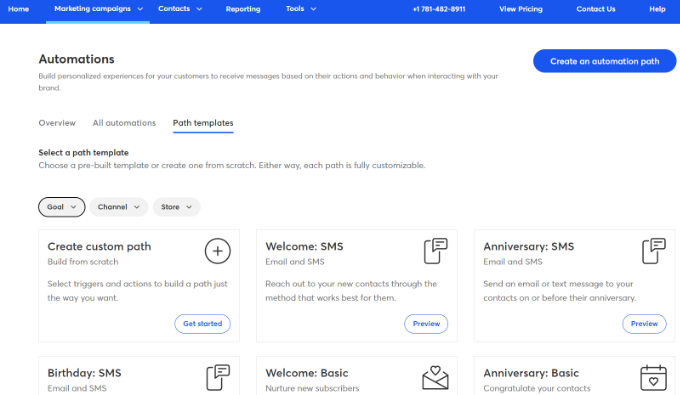Click the calendar heart icon on Anniversary: Basic
The height and width of the screenshot is (395, 680).
coord(654,377)
